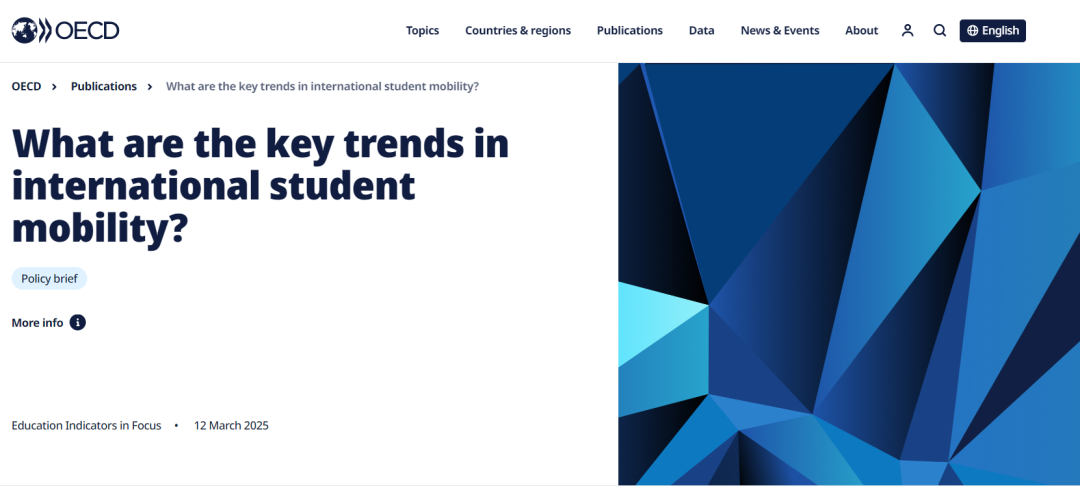
Task: Click the OECD breadcrumb link
Action: (x=26, y=87)
